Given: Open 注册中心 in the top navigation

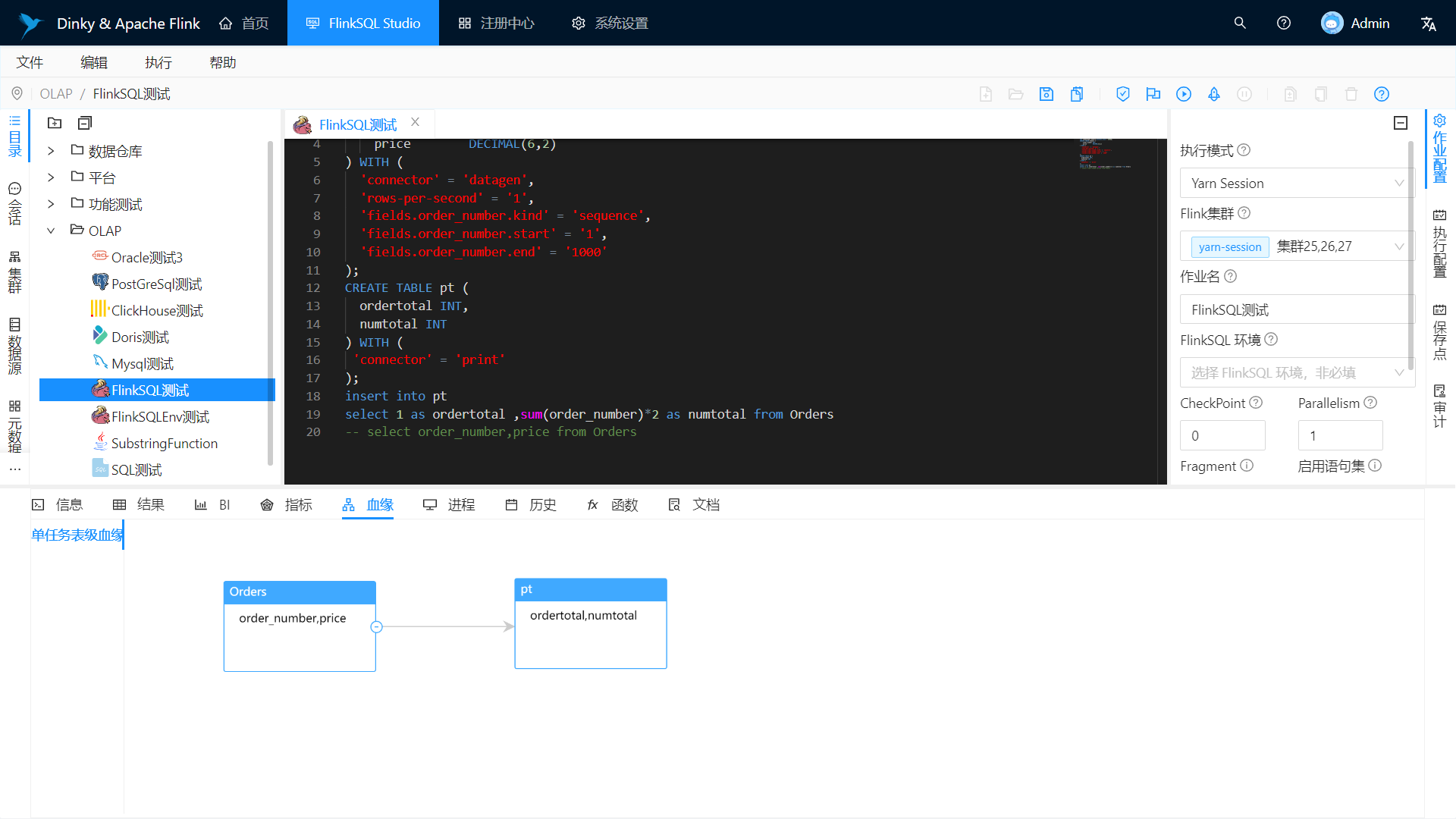Looking at the screenshot, I should click(497, 24).
